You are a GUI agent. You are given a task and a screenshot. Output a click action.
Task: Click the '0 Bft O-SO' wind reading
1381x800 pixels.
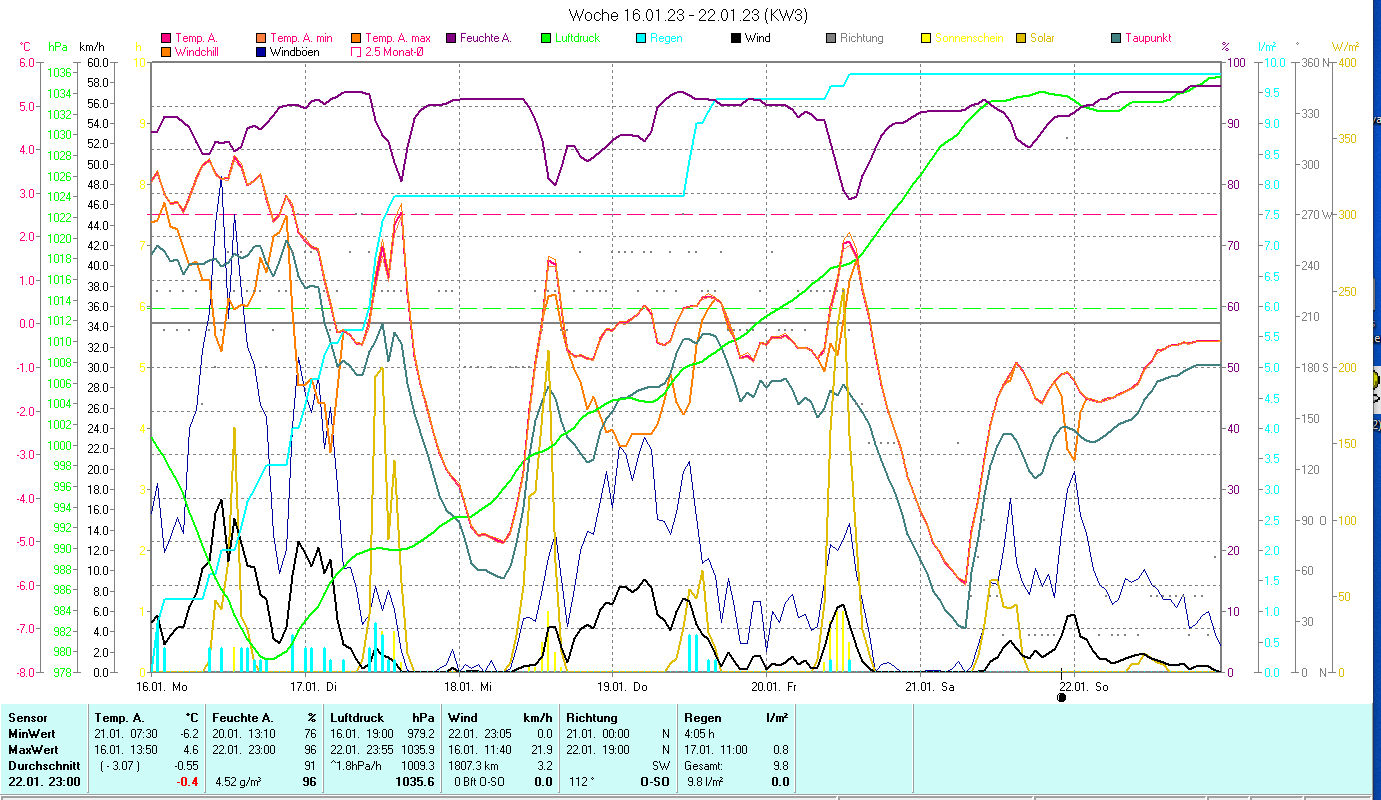(x=477, y=782)
